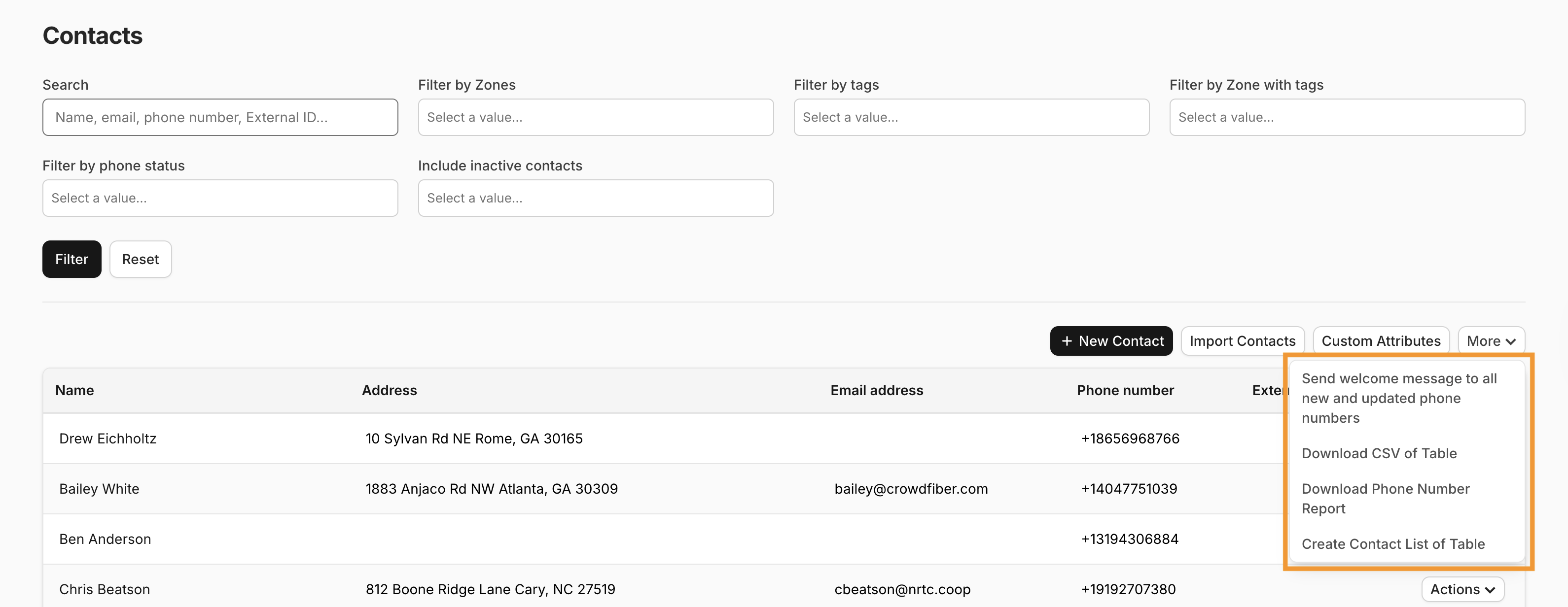Open the Filter by tags dropdown

tap(971, 117)
